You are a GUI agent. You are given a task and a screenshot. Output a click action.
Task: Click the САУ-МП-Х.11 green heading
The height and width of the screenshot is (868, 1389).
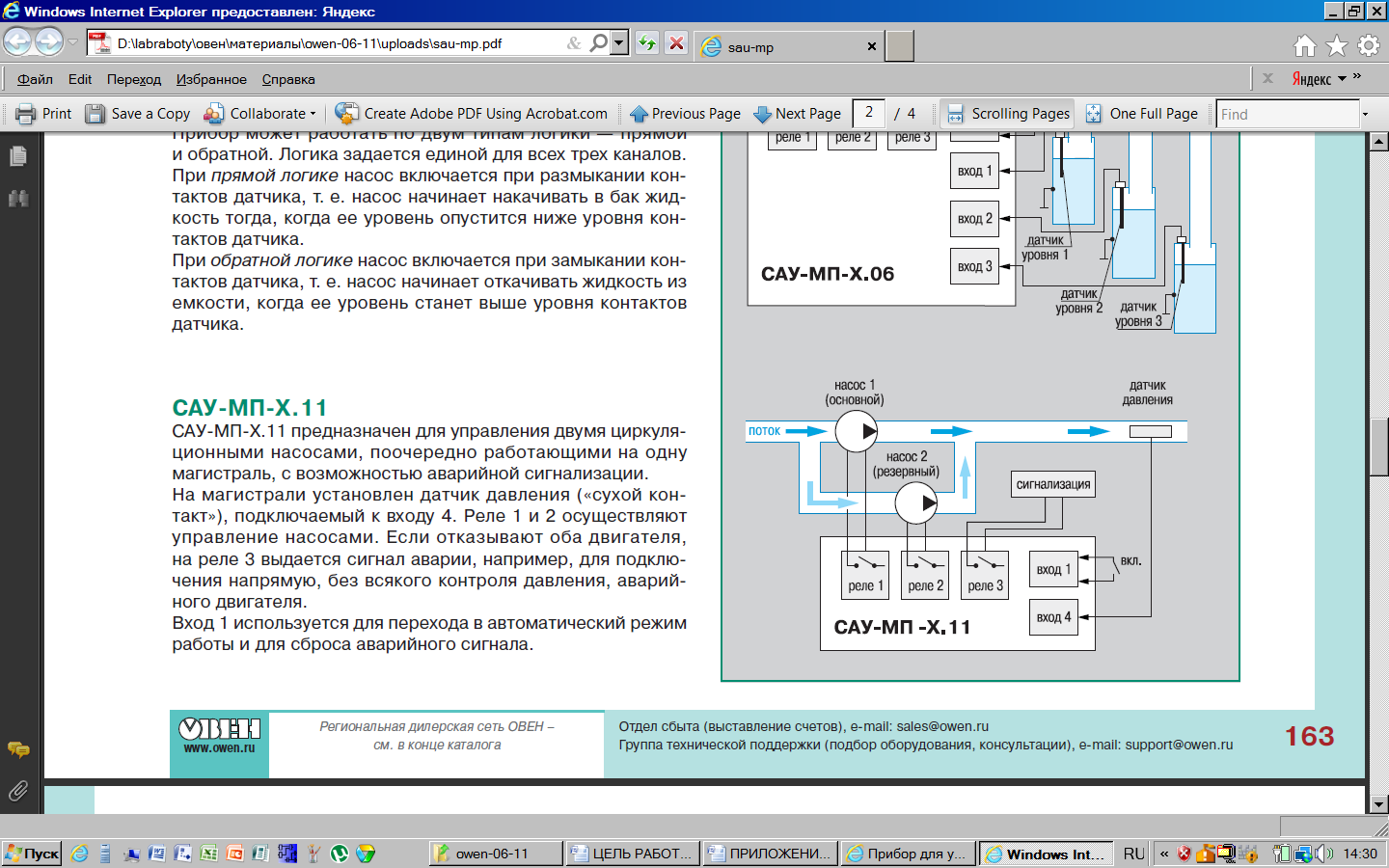[250, 407]
